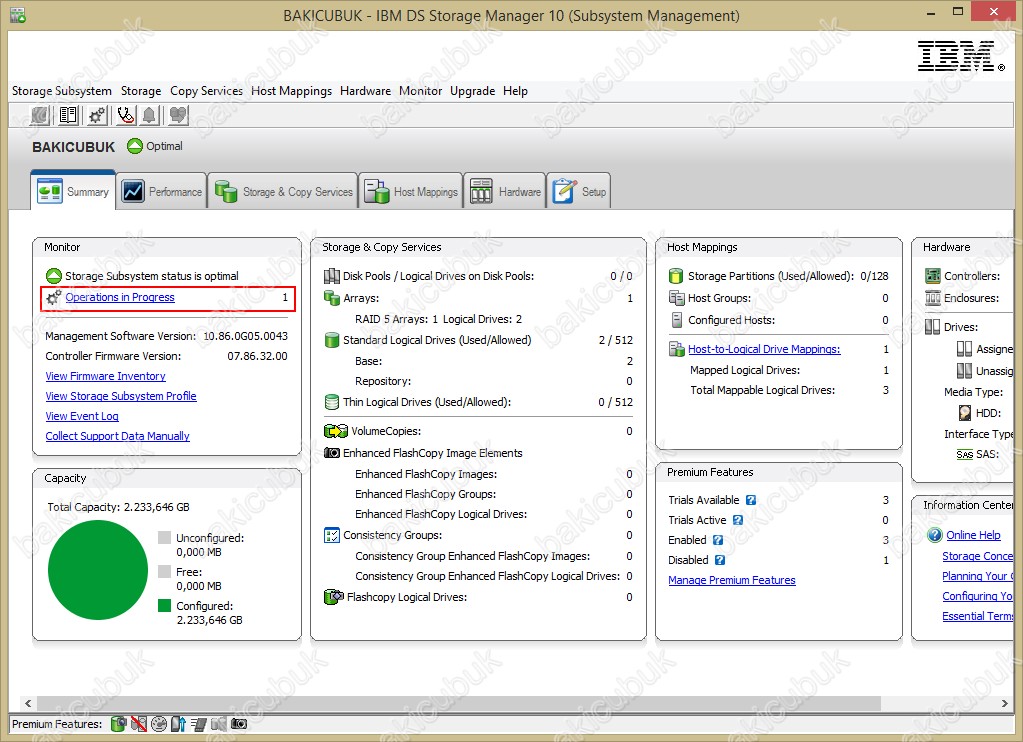Image resolution: width=1023 pixels, height=742 pixels.
Task: Open the Upgrade menu
Action: 472,91
